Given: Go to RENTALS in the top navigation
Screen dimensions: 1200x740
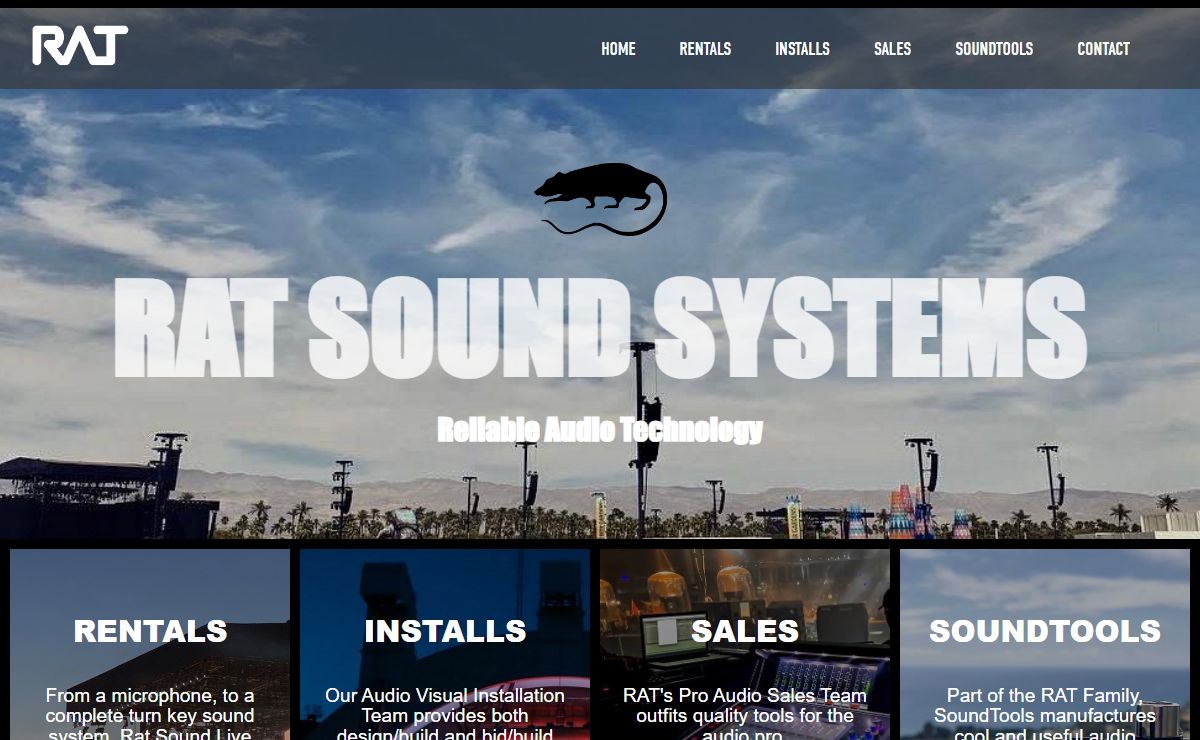Looking at the screenshot, I should click(x=705, y=49).
